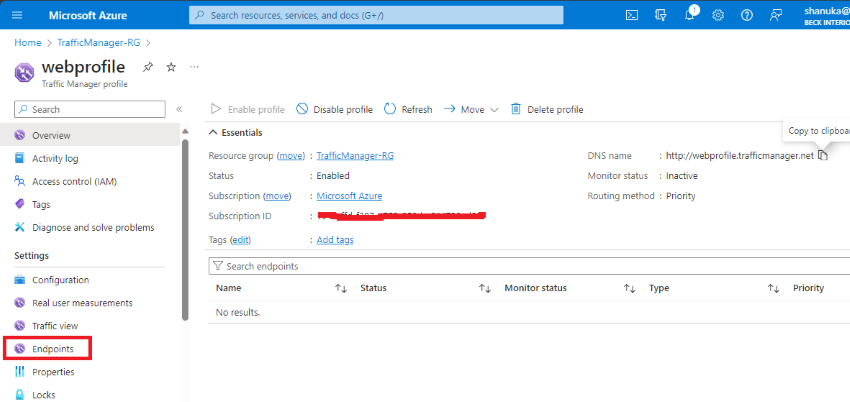This screenshot has height=402, width=850.
Task: Click the DNS name URL text
Action: [x=740, y=155]
